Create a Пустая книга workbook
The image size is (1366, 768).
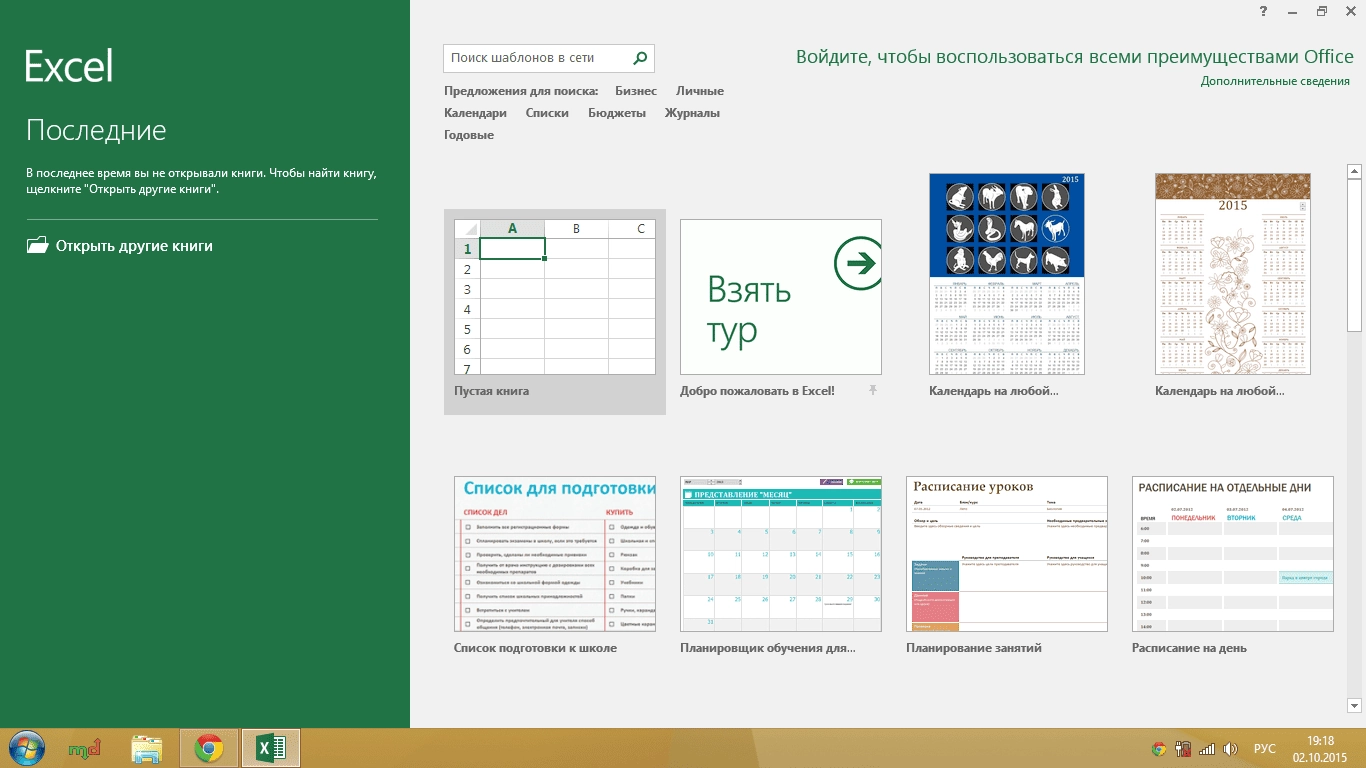pyautogui.click(x=555, y=311)
